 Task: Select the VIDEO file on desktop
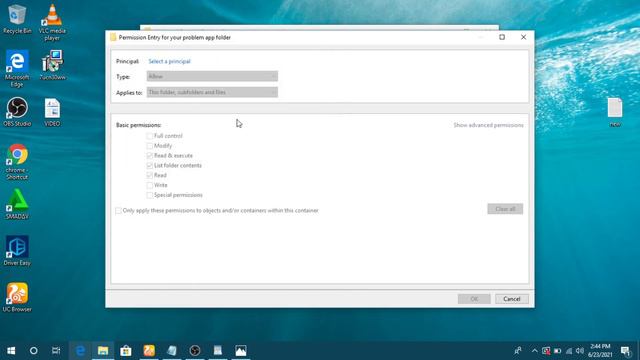pyautogui.click(x=52, y=111)
